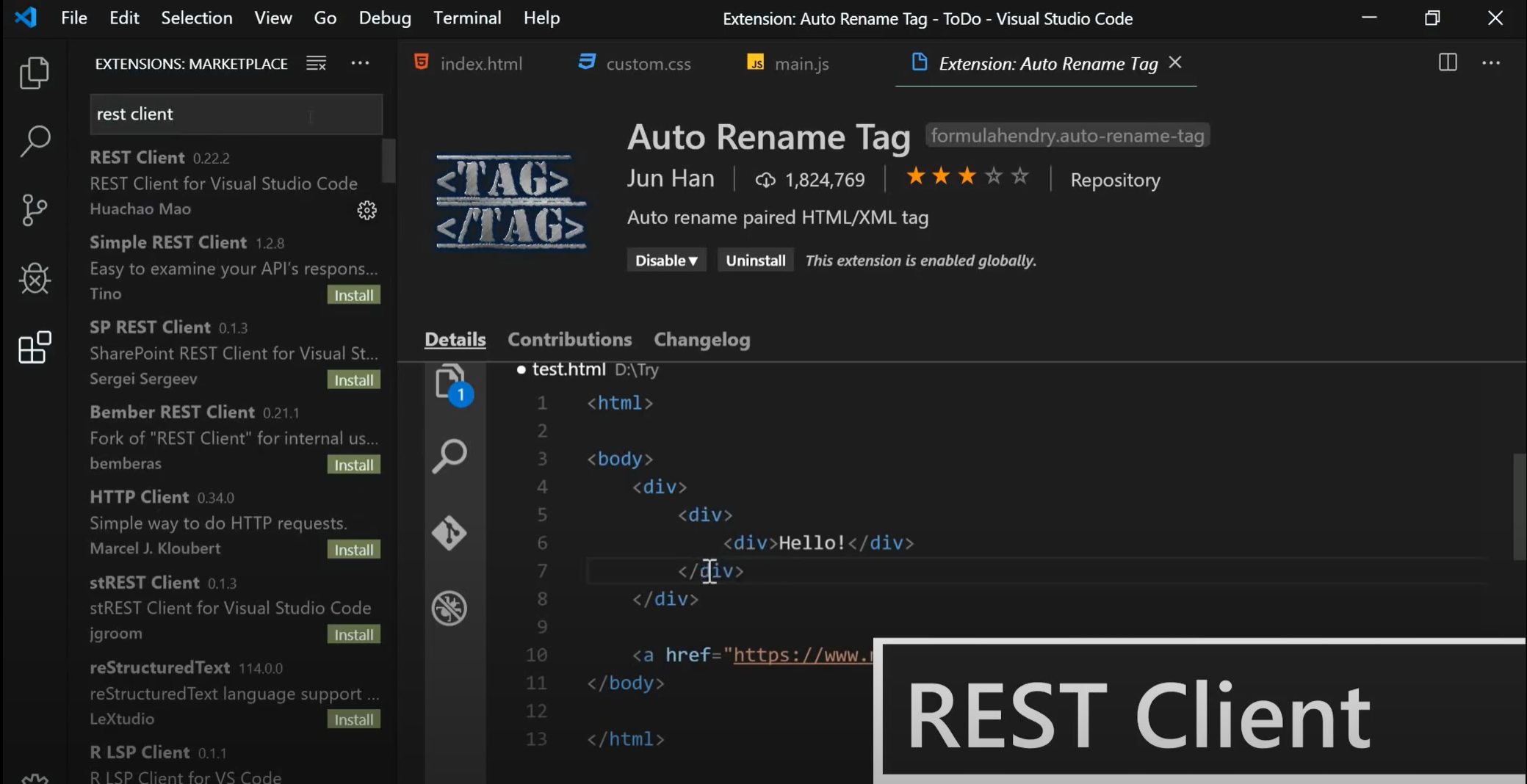Image resolution: width=1527 pixels, height=784 pixels.
Task: Select the stREST Client list entry
Action: click(235, 608)
